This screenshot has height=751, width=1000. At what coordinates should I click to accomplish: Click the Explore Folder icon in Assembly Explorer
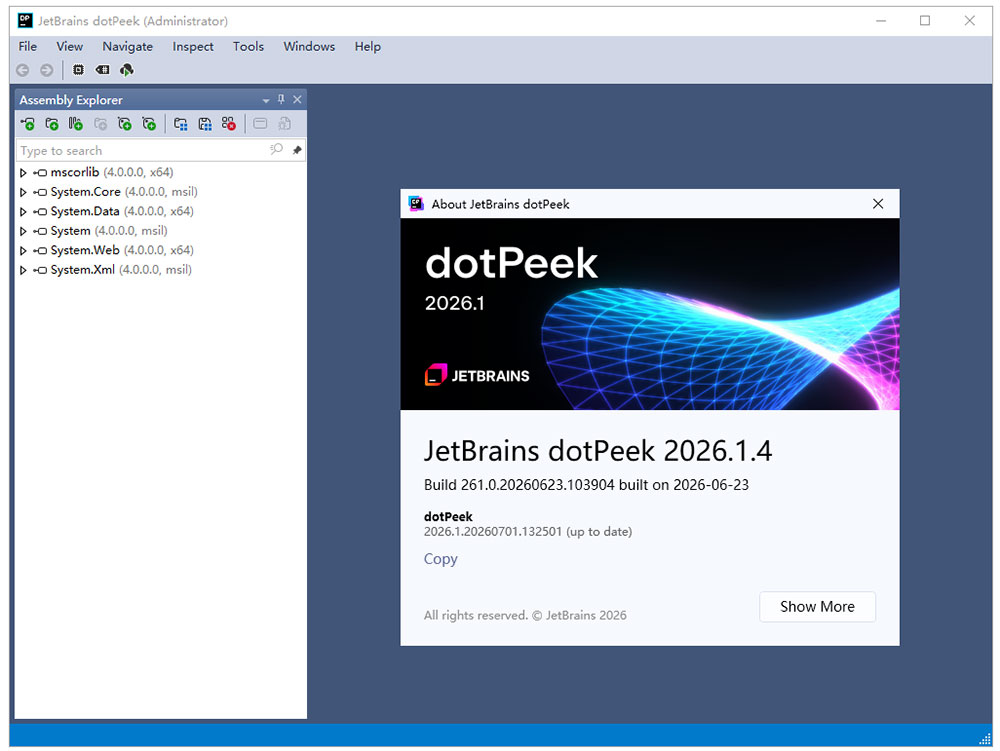[52, 124]
